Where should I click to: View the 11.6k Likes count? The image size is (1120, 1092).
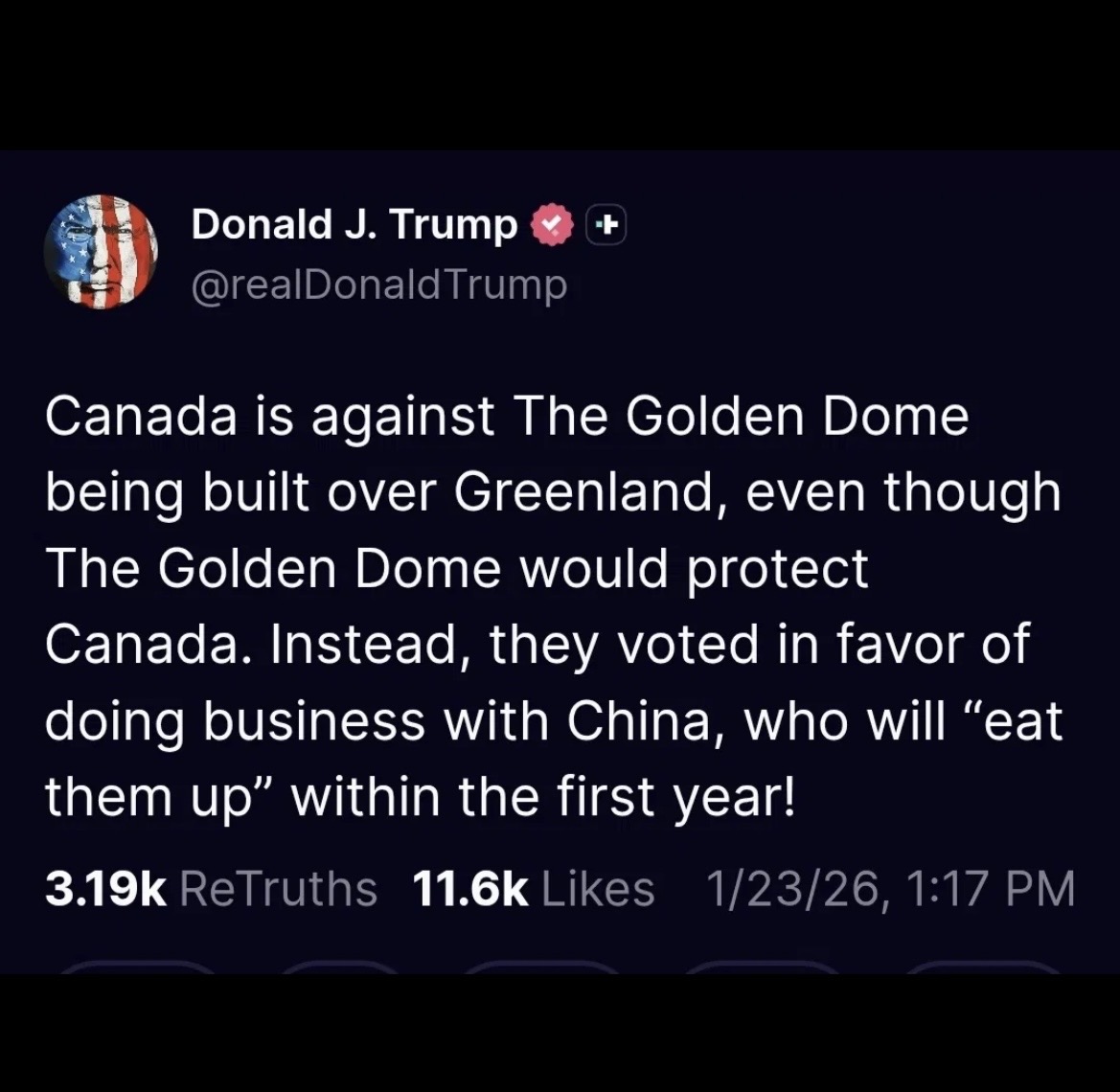(469, 888)
